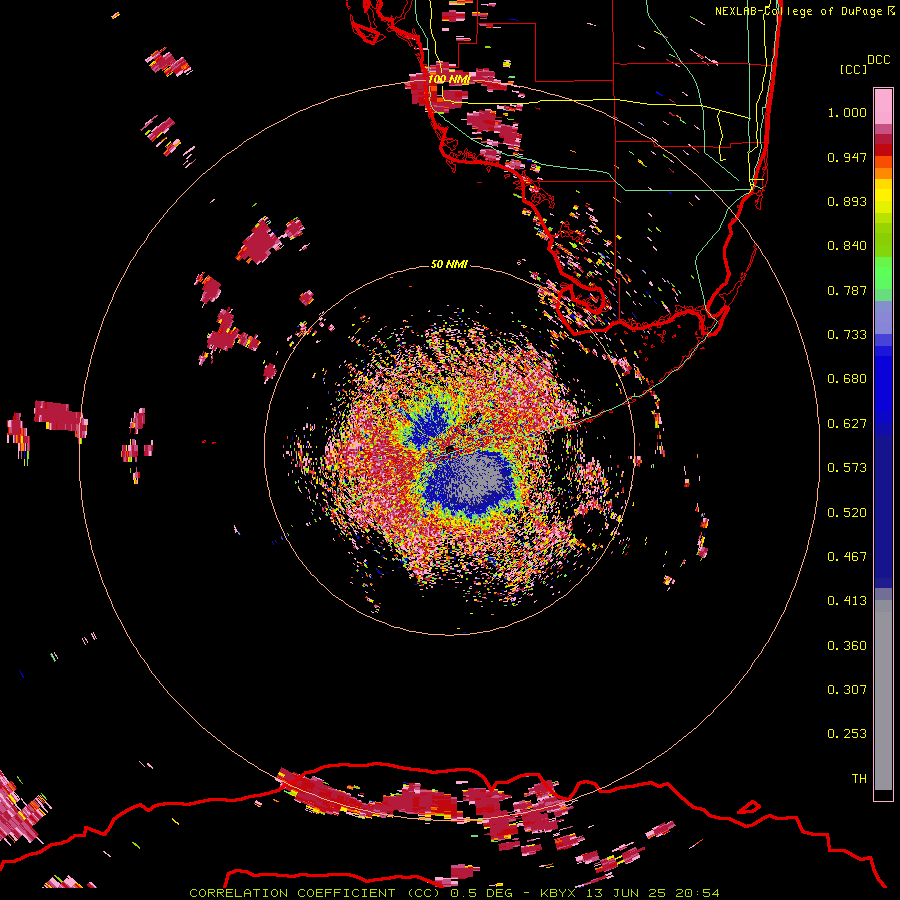This screenshot has height=900, width=900.
Task: Click the [CC] units label
Action: pos(853,69)
